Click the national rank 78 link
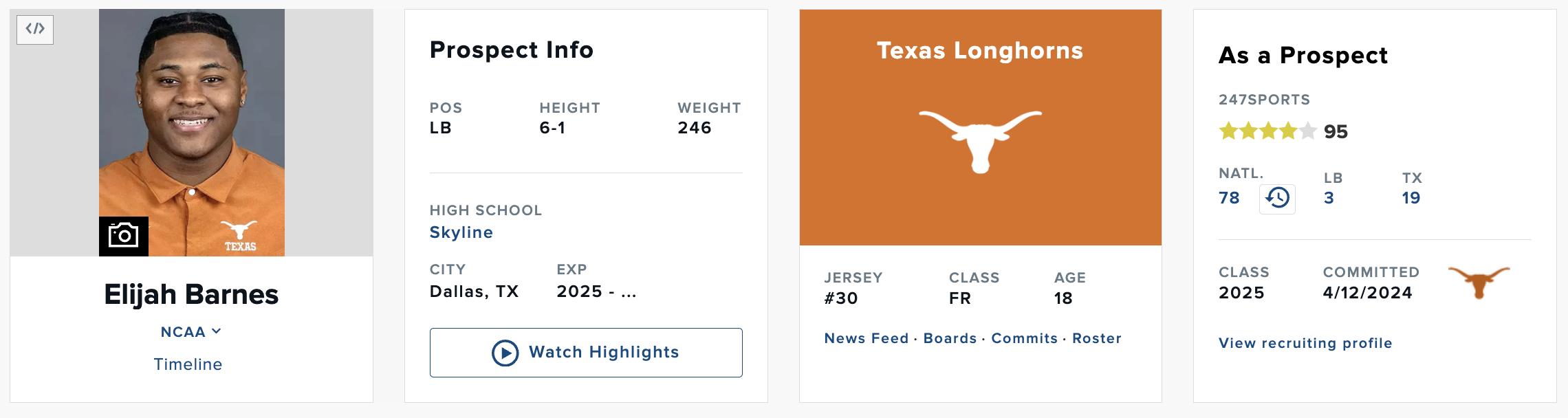The image size is (1568, 418). point(1229,198)
